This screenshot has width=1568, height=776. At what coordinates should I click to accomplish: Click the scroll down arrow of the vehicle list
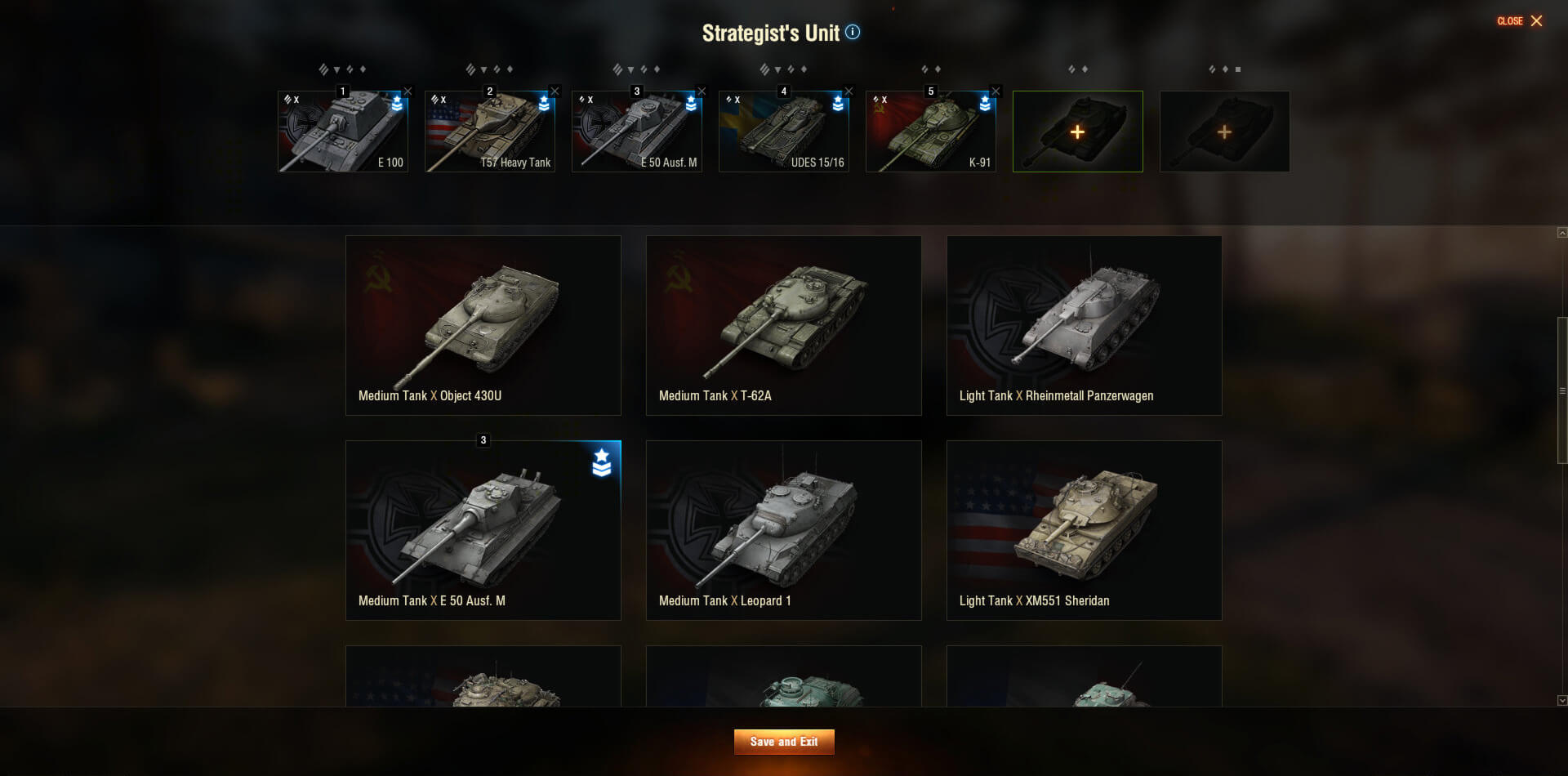pos(1562,700)
